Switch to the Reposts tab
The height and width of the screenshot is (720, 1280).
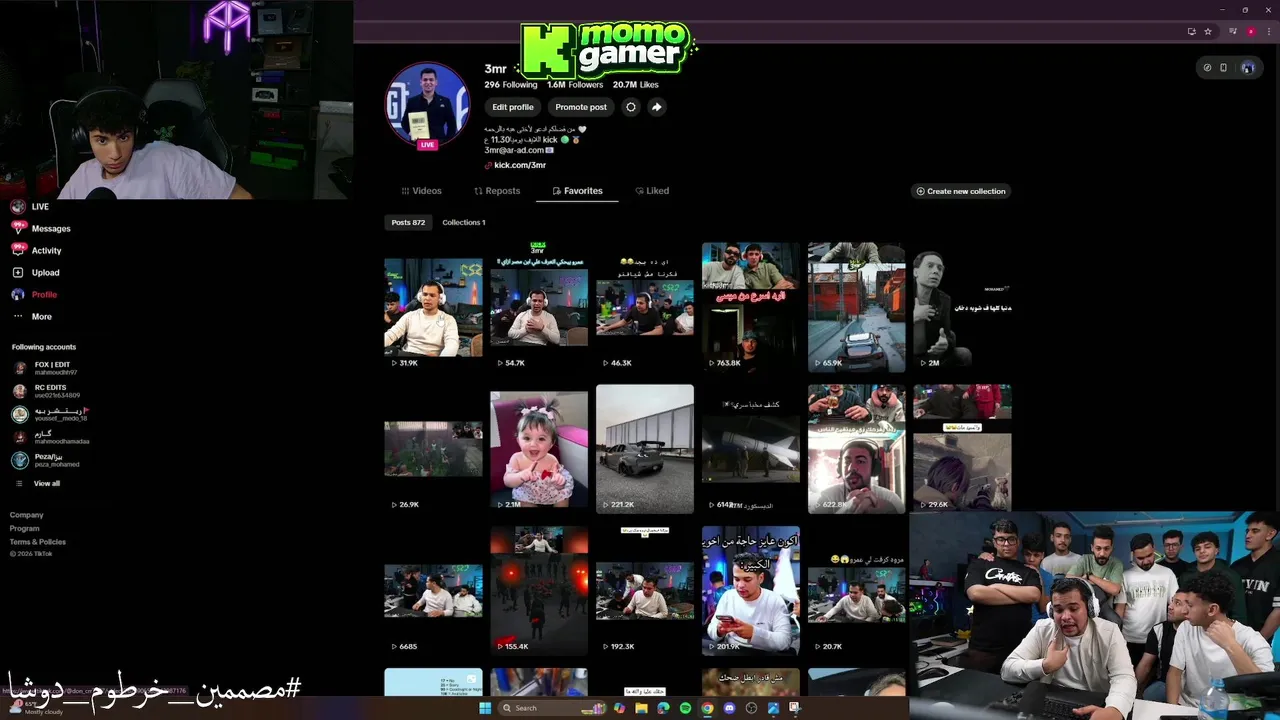click(x=497, y=191)
